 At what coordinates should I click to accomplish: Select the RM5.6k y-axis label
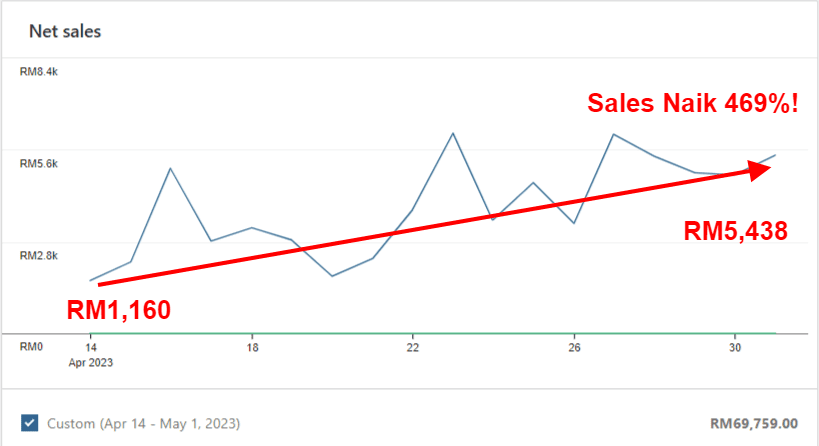pos(38,163)
